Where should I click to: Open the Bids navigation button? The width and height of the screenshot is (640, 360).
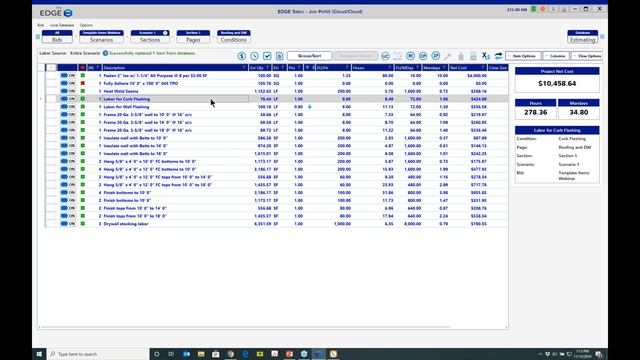click(57, 37)
